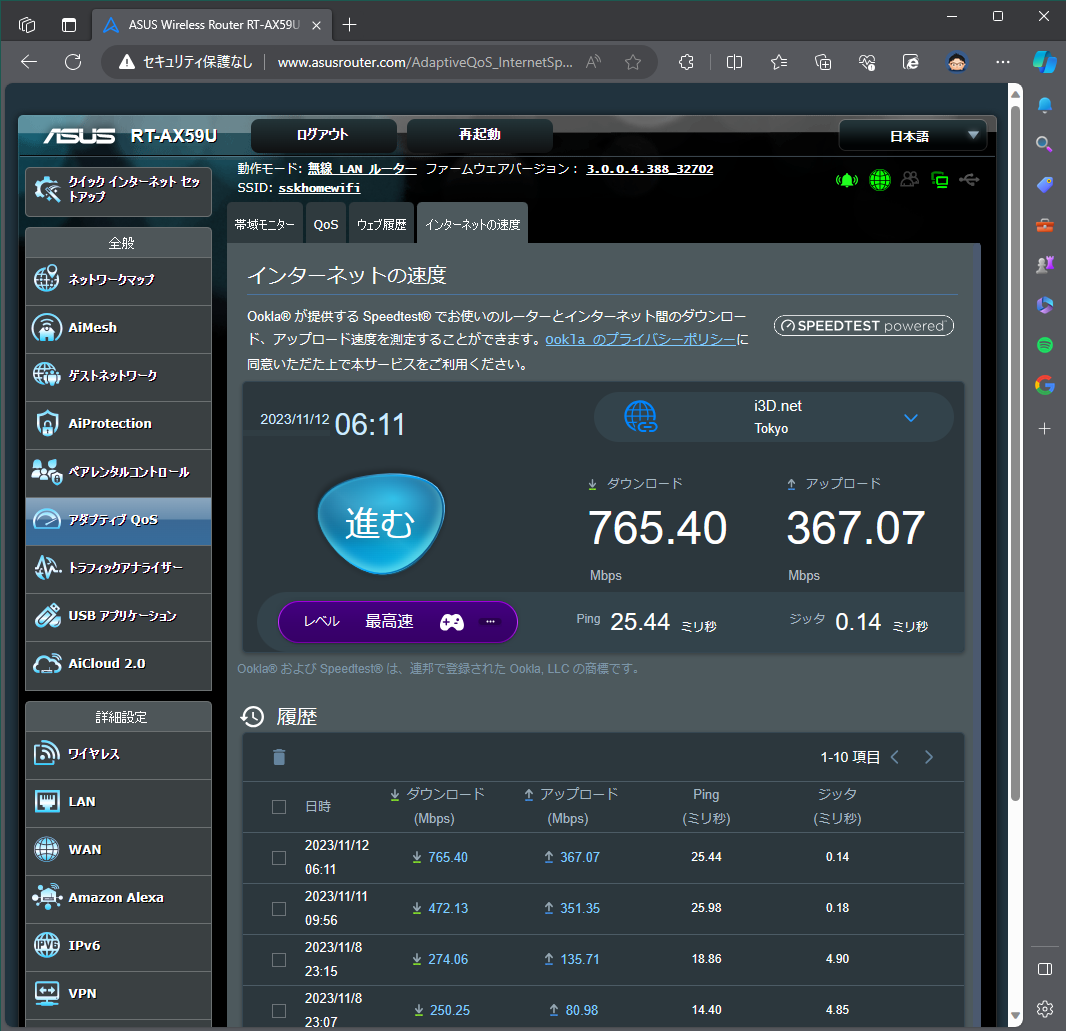Open the browser profile avatar
Image resolution: width=1066 pixels, height=1031 pixels.
coord(957,63)
